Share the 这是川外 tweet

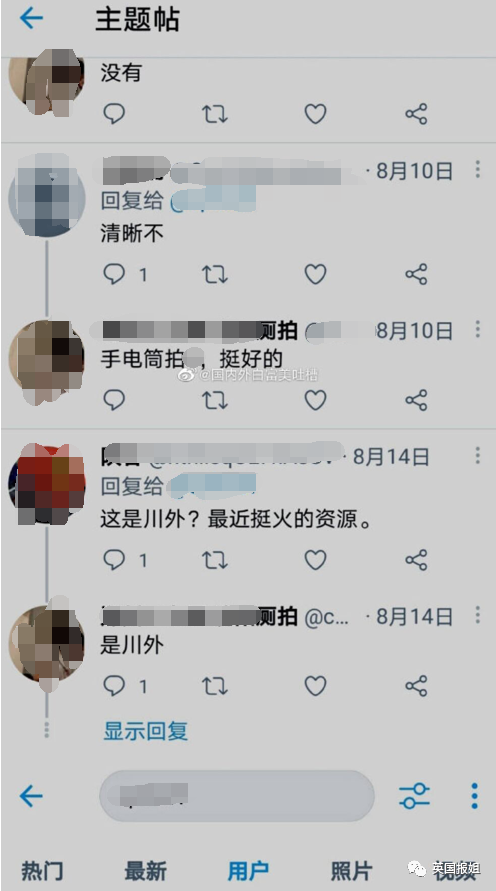click(416, 560)
